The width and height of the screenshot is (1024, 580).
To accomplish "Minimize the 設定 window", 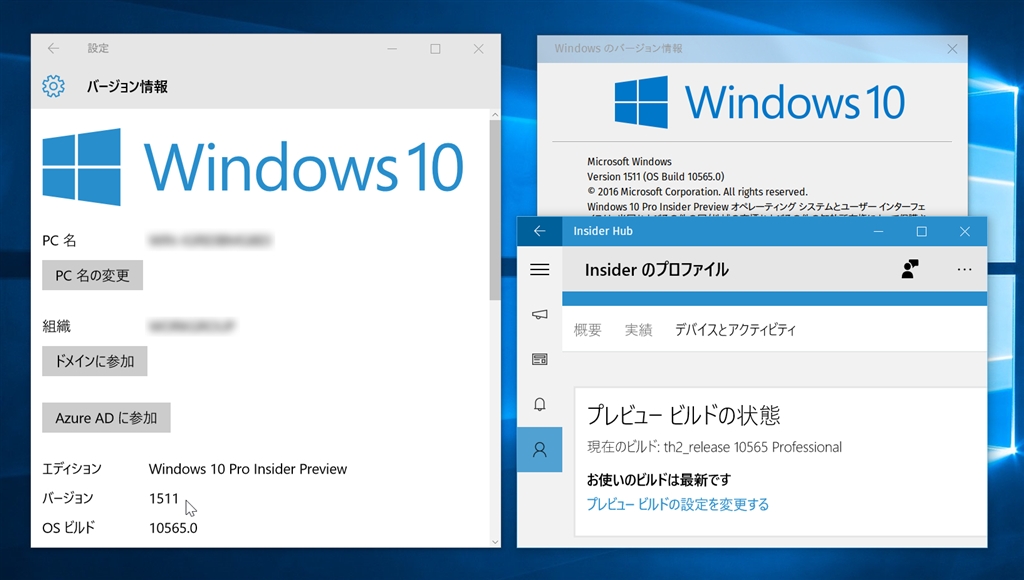I will point(392,49).
